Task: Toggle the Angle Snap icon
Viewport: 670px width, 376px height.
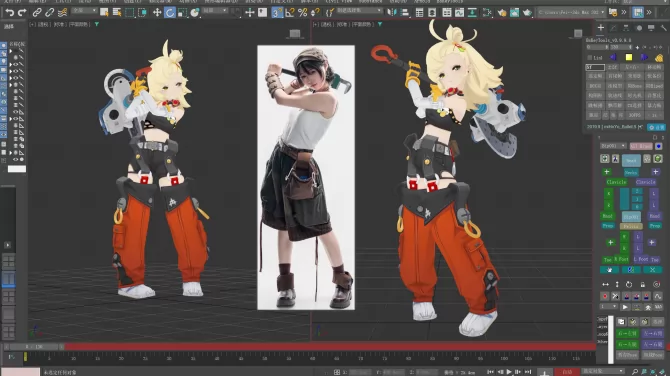Action: click(290, 13)
